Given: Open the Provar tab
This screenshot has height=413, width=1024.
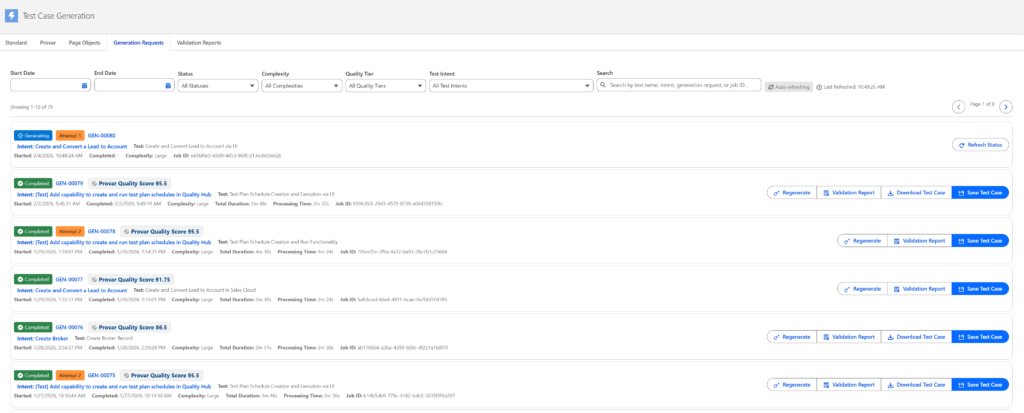Looking at the screenshot, I should (48, 43).
